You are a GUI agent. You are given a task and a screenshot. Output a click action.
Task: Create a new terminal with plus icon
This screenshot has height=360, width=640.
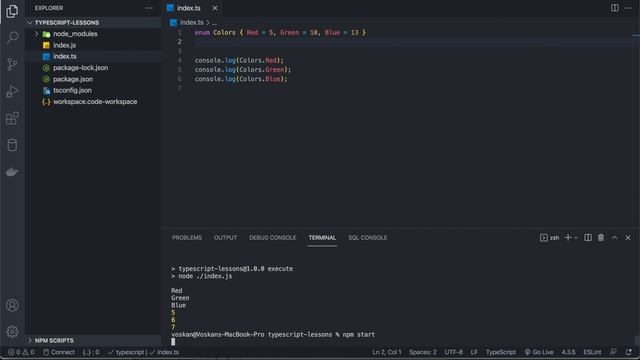(x=567, y=238)
